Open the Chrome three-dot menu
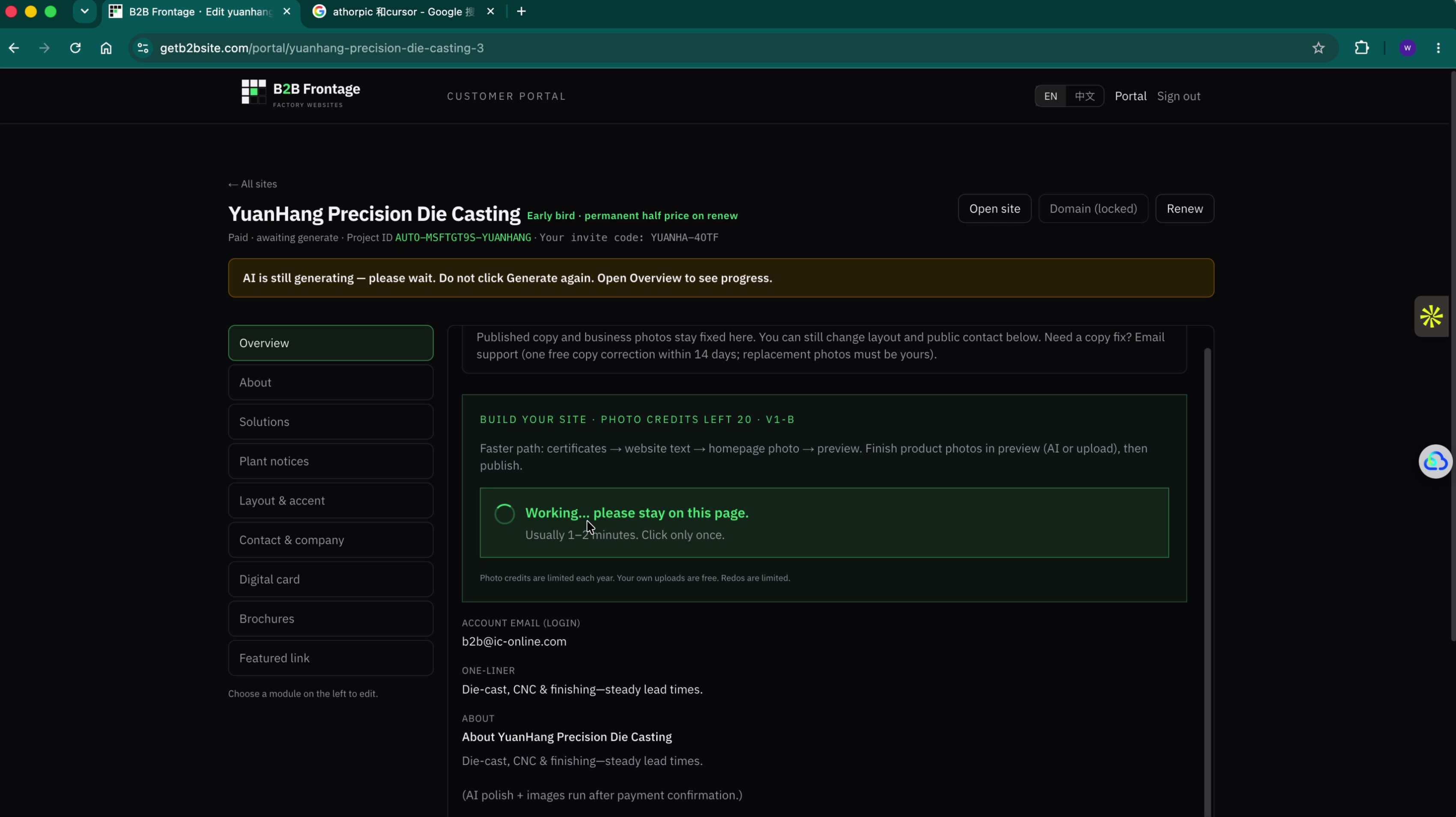Image resolution: width=1456 pixels, height=817 pixels. (x=1438, y=48)
